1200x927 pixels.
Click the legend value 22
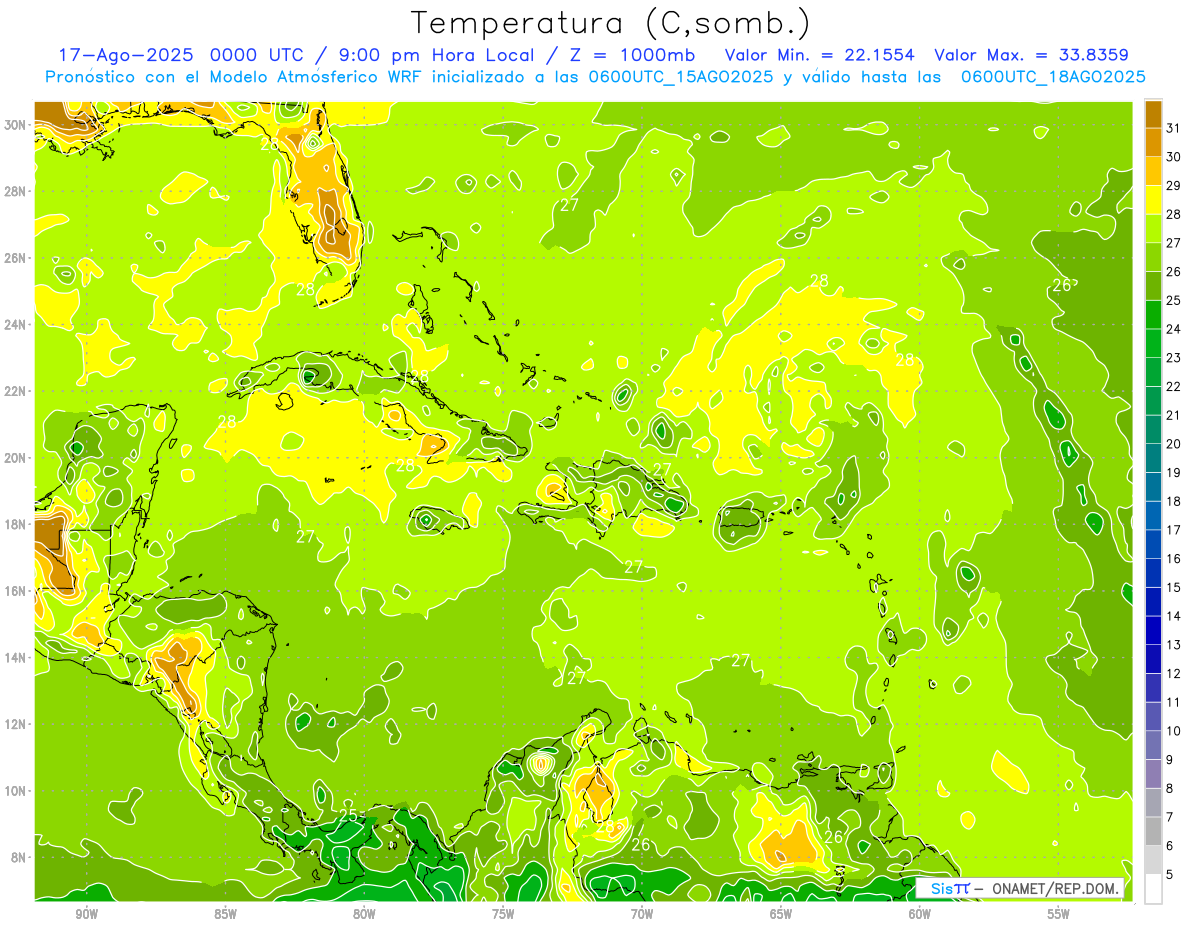coord(1173,386)
